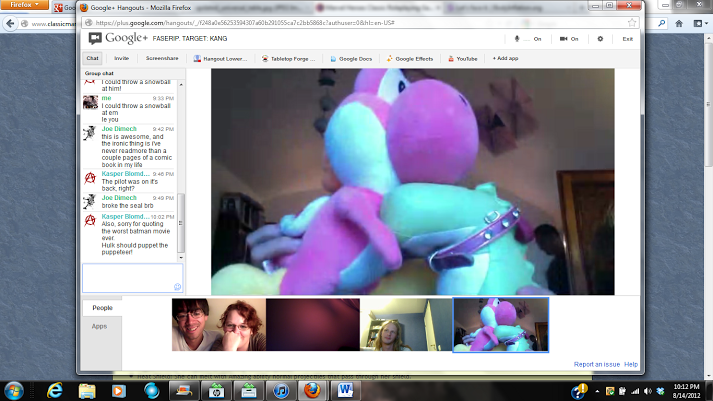Click the main video feed

[412, 181]
